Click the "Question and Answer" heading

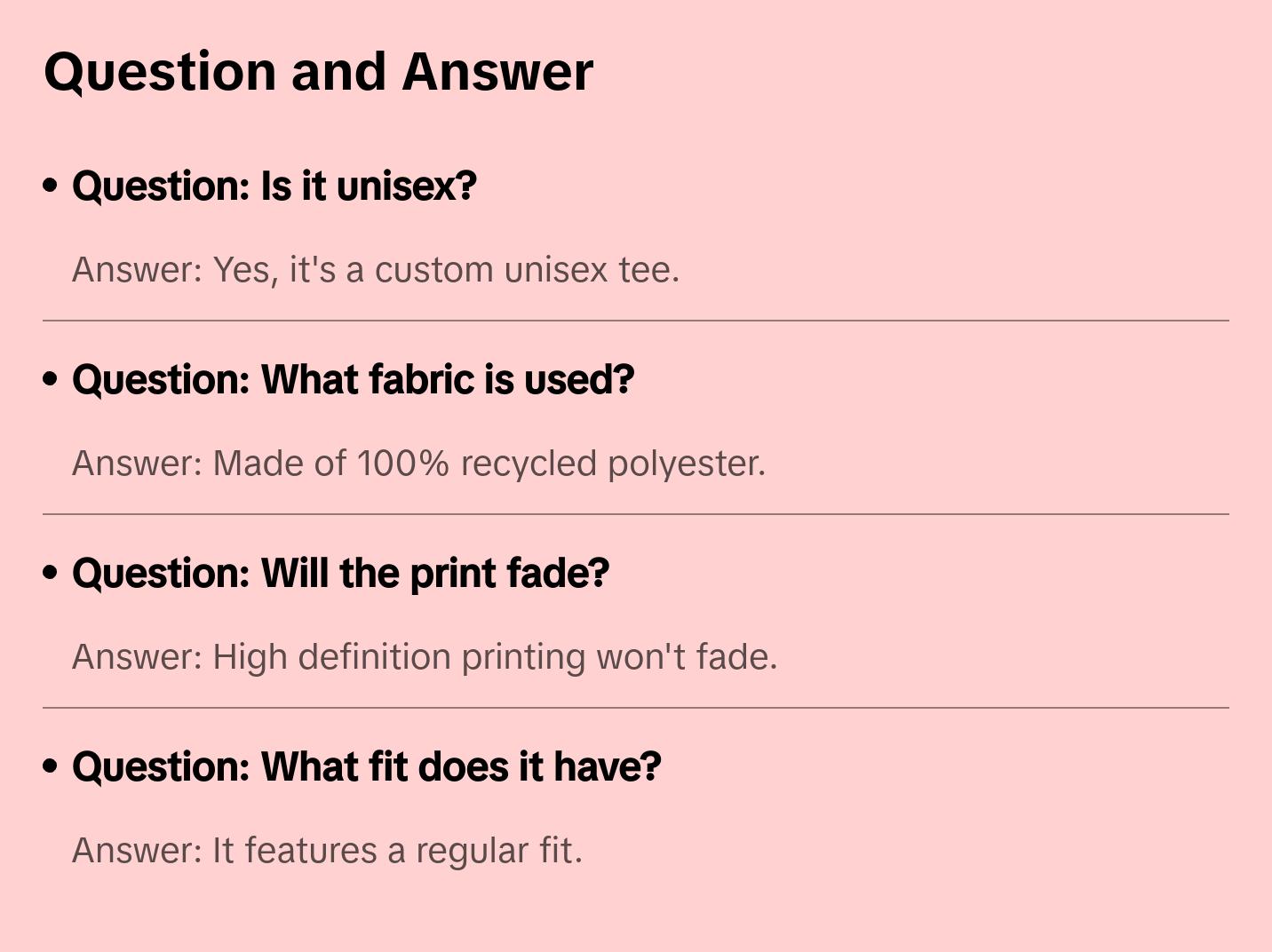tap(318, 71)
